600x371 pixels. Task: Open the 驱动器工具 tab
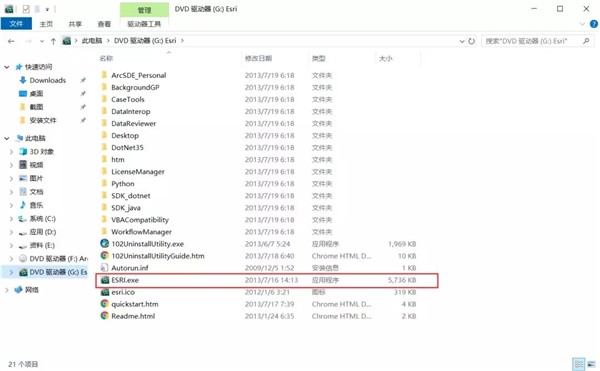pos(144,24)
